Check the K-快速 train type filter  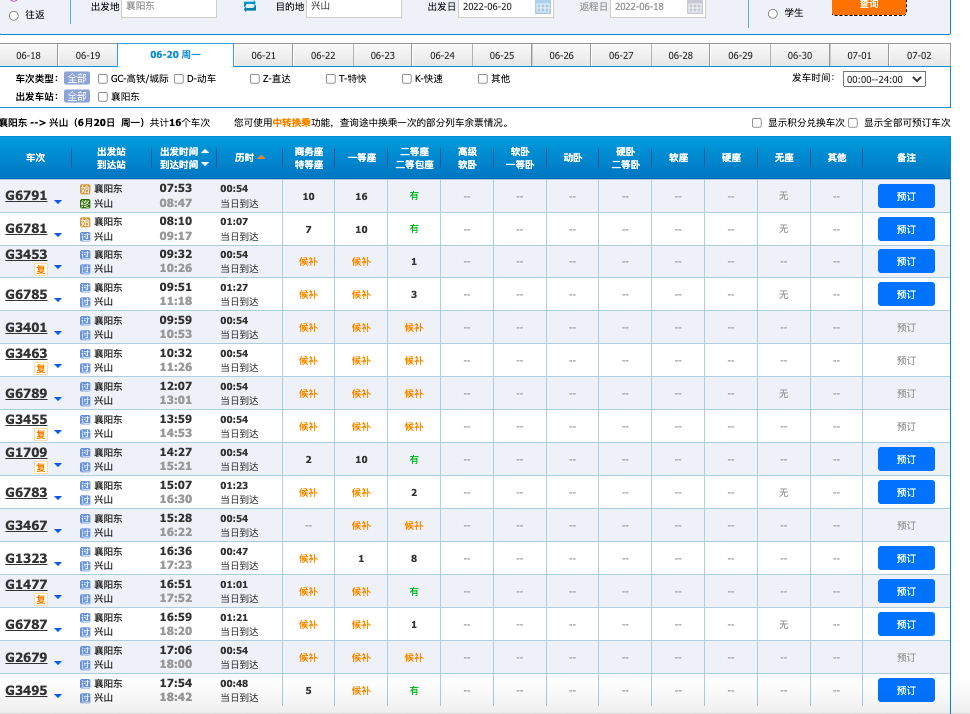pyautogui.click(x=407, y=79)
